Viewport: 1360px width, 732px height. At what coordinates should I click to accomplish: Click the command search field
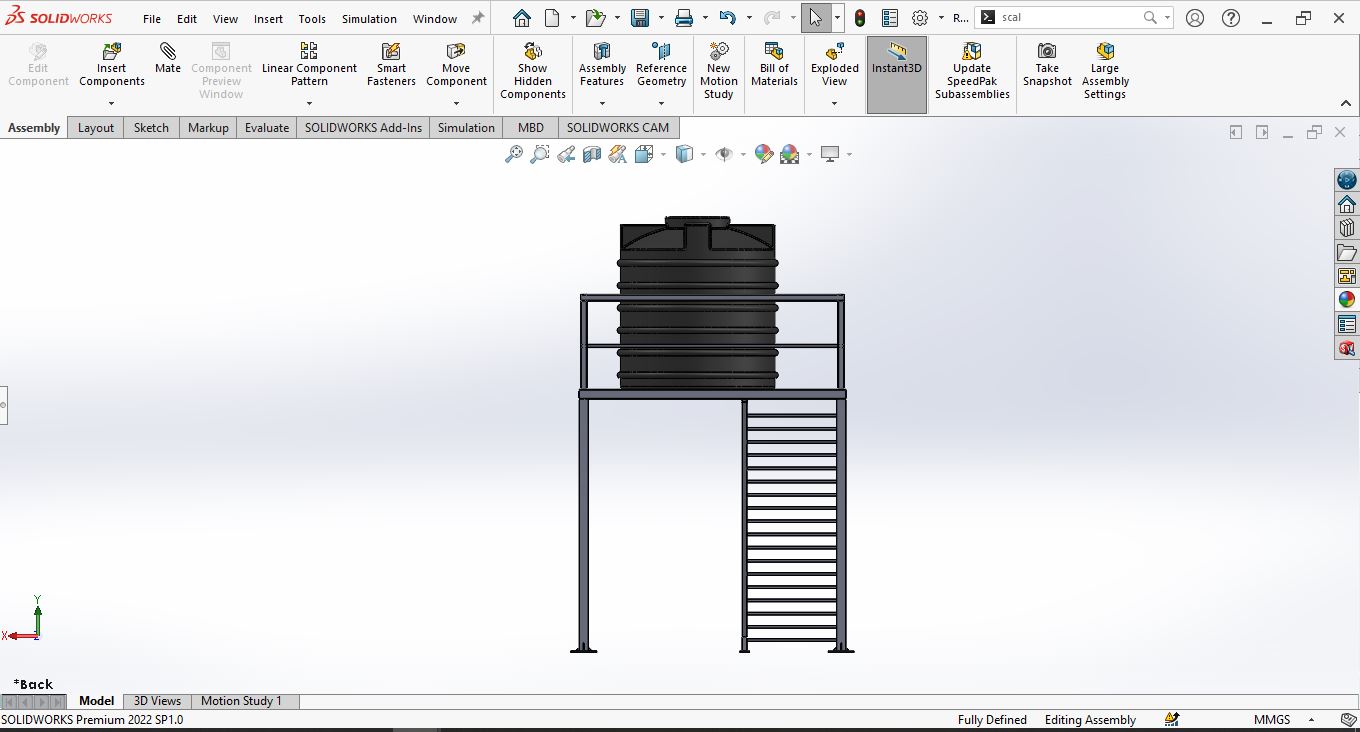tap(1070, 18)
